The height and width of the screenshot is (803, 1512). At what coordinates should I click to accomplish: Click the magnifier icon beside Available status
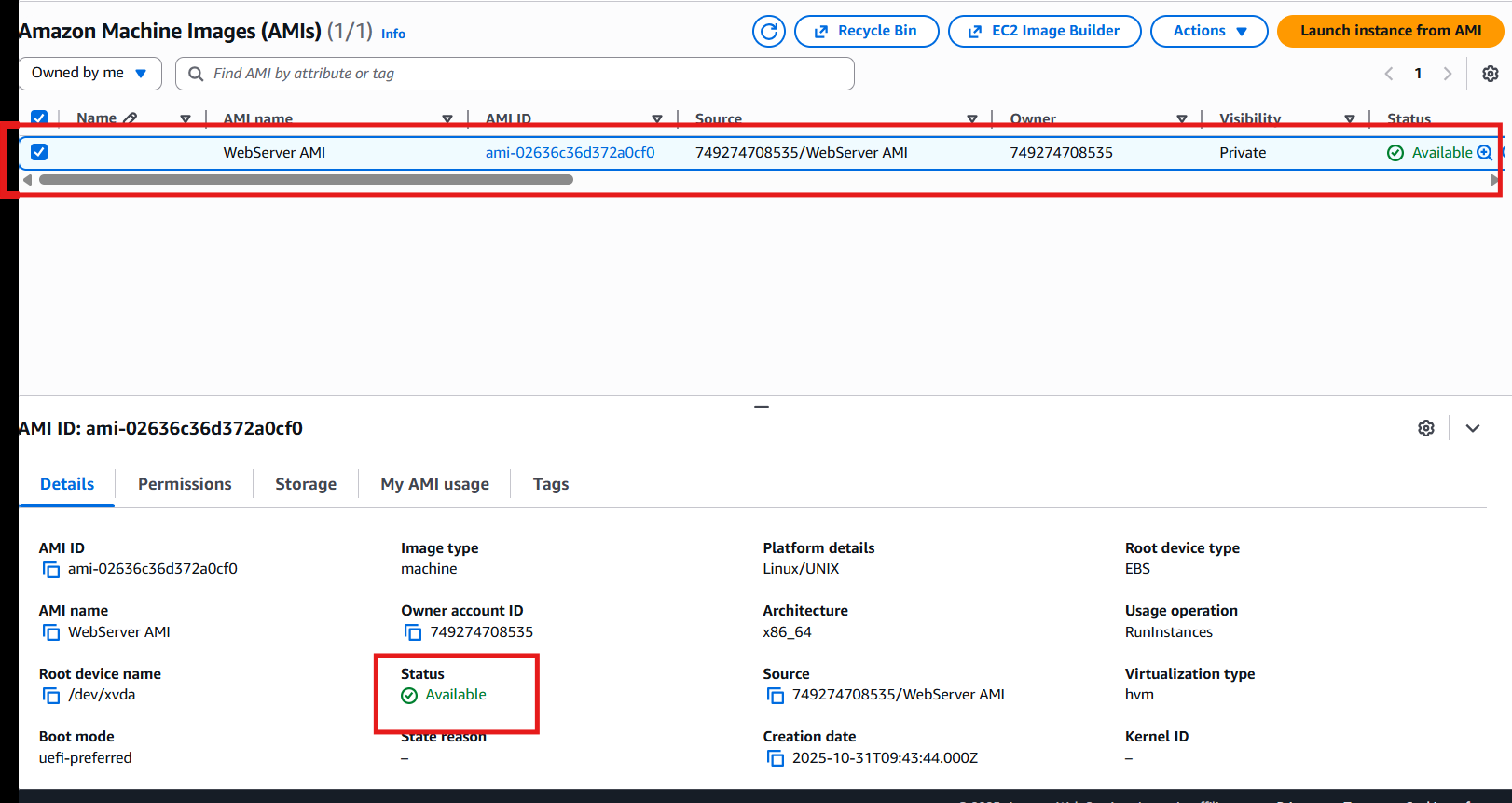1484,153
